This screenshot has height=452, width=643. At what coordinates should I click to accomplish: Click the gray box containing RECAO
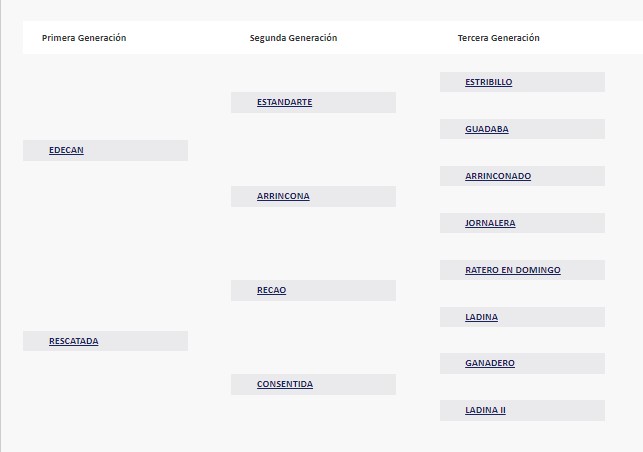click(x=313, y=290)
